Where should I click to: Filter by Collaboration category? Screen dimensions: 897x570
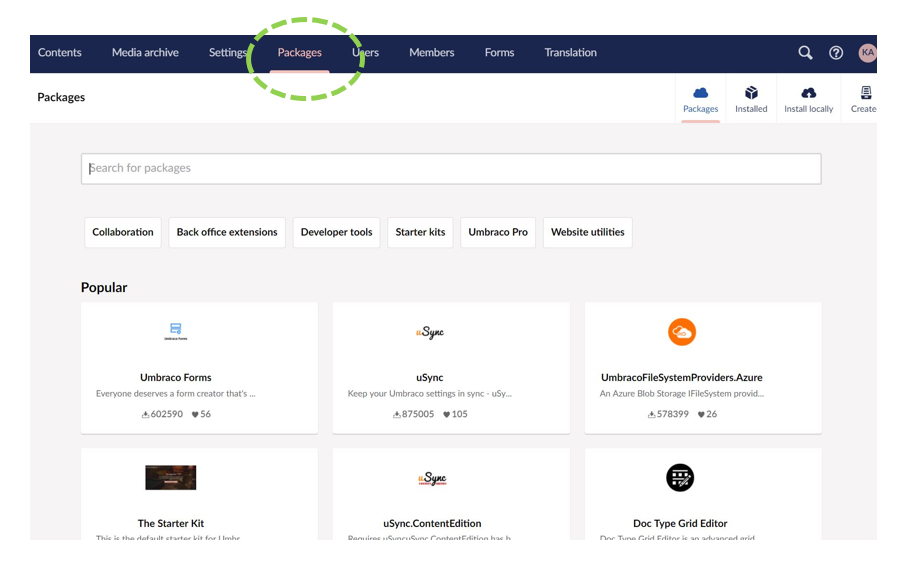point(123,232)
